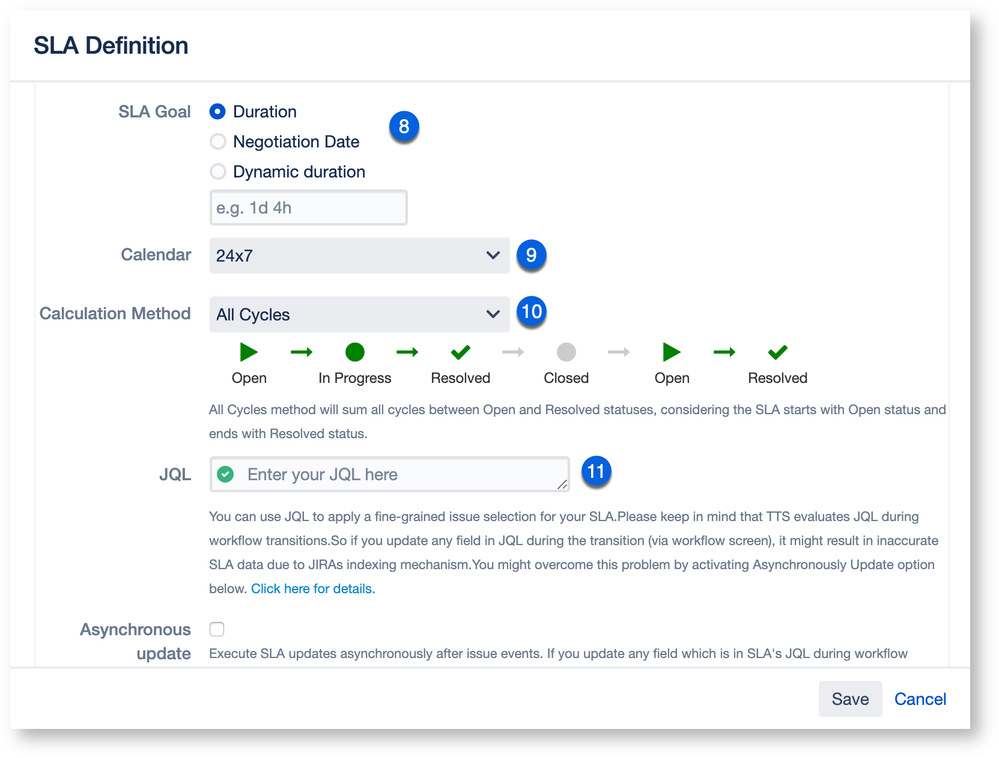Select the Negotiation Date radio option

point(218,141)
